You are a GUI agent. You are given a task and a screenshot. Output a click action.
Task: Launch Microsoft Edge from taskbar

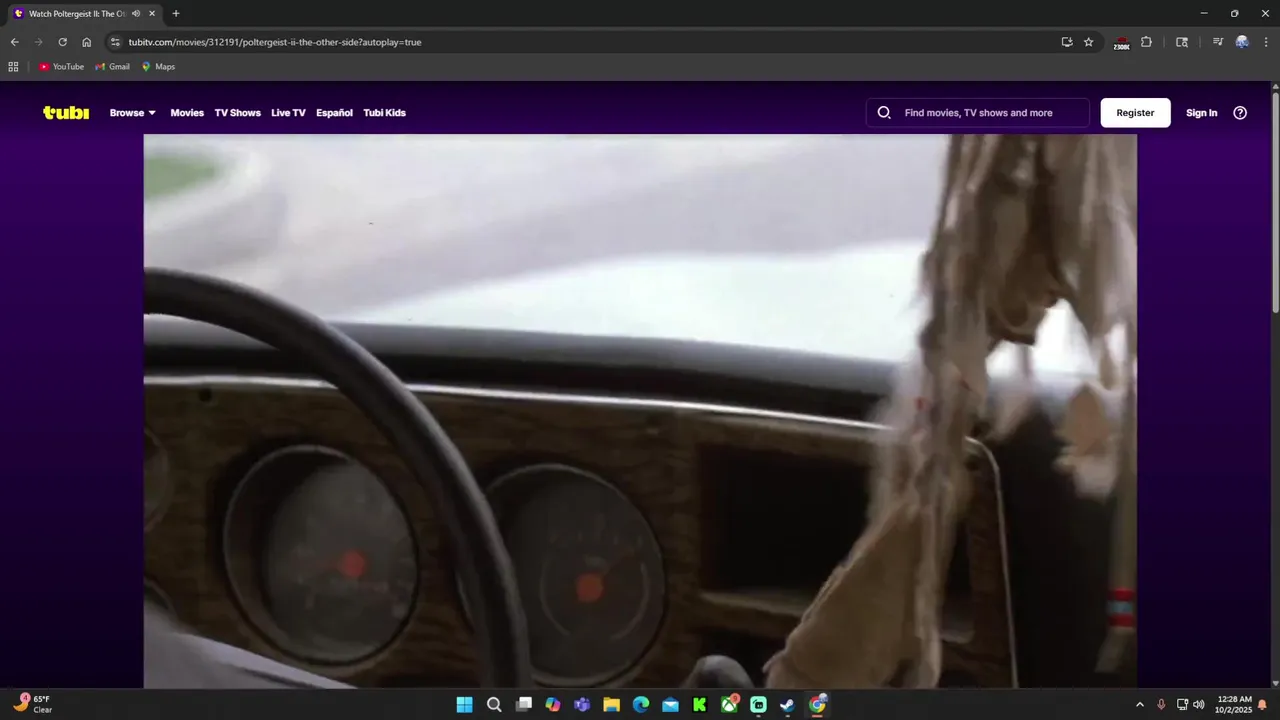point(641,705)
